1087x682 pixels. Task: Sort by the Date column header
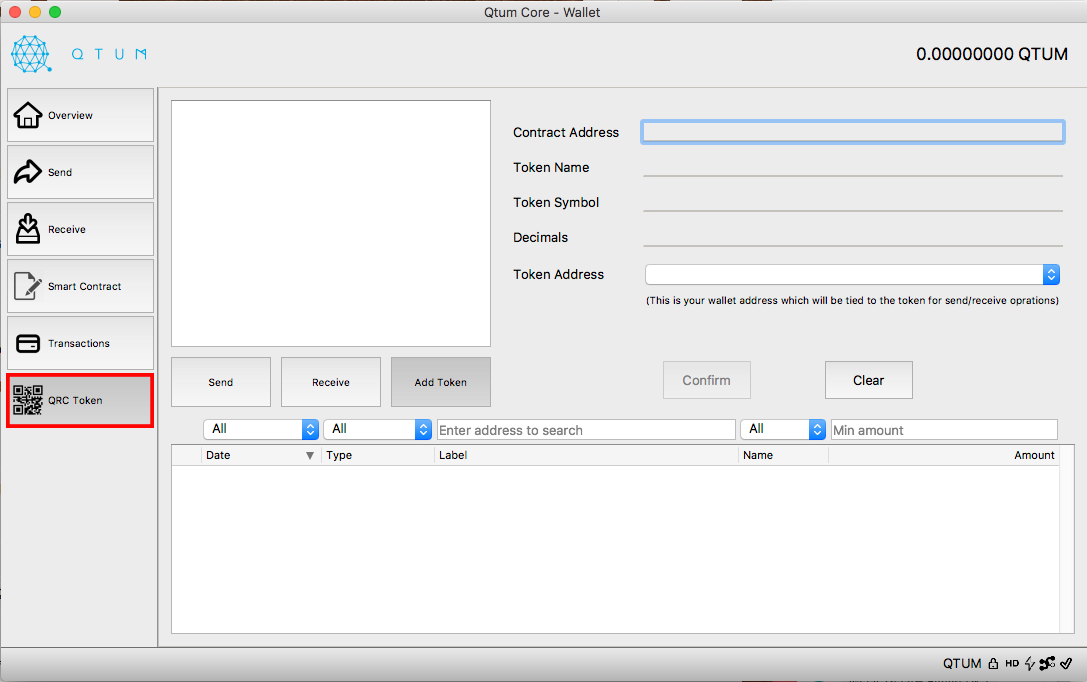pyautogui.click(x=260, y=455)
